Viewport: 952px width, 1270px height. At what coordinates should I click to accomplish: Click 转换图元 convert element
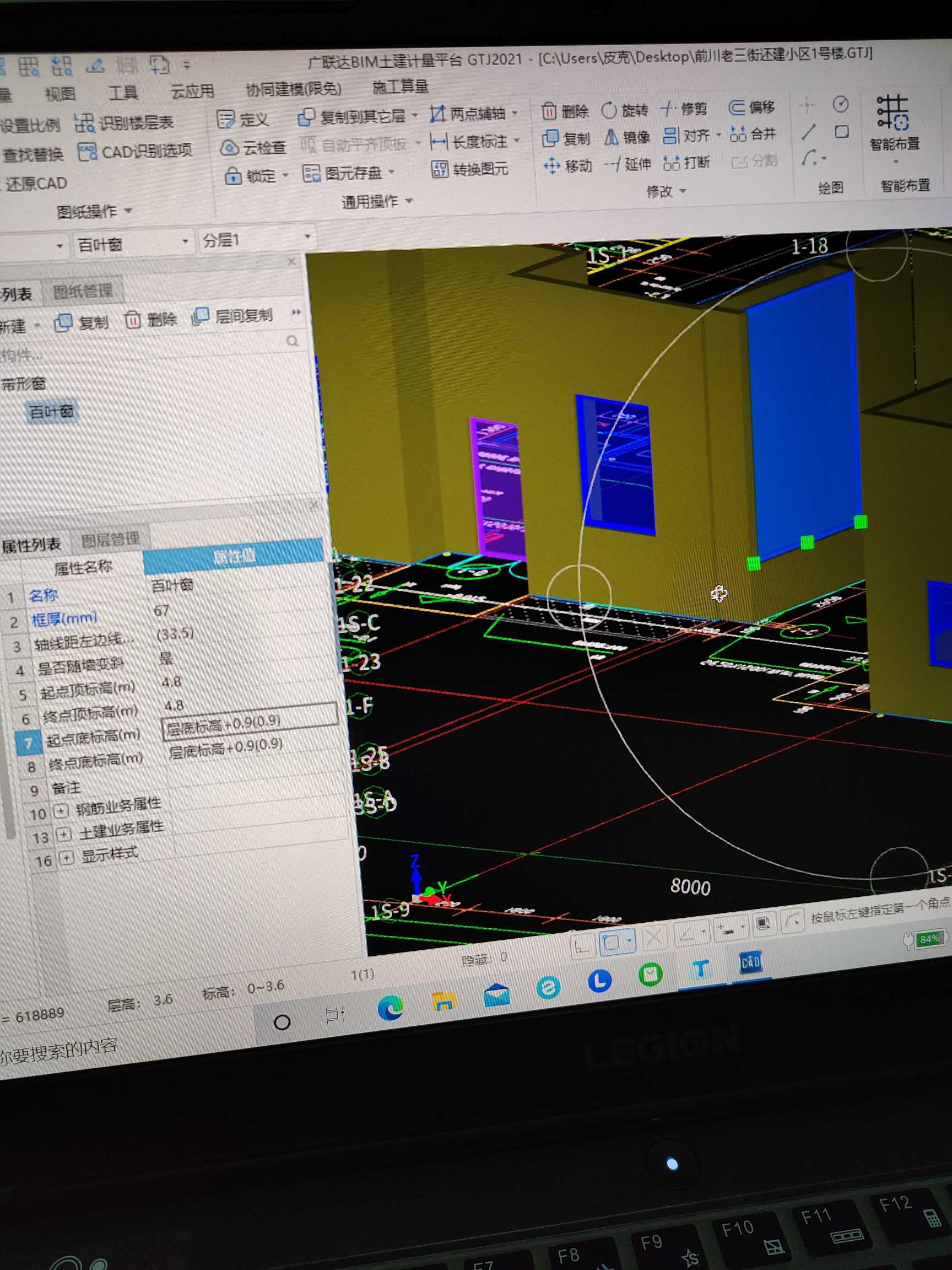[x=470, y=169]
